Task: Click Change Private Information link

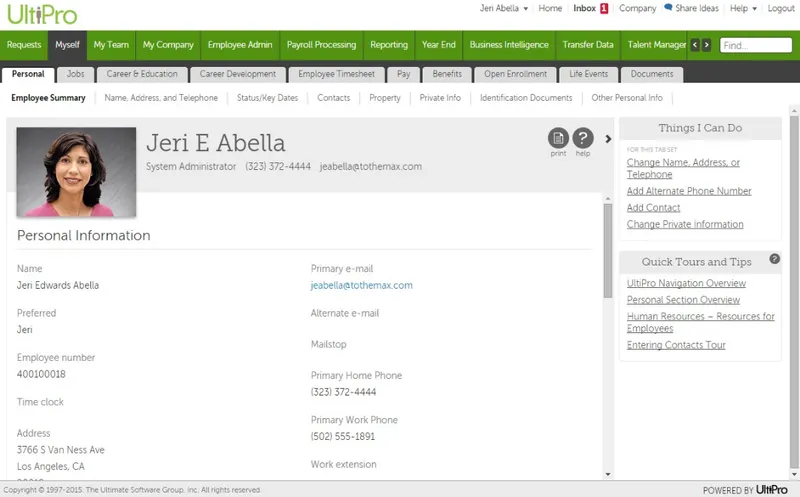Action: [x=685, y=224]
